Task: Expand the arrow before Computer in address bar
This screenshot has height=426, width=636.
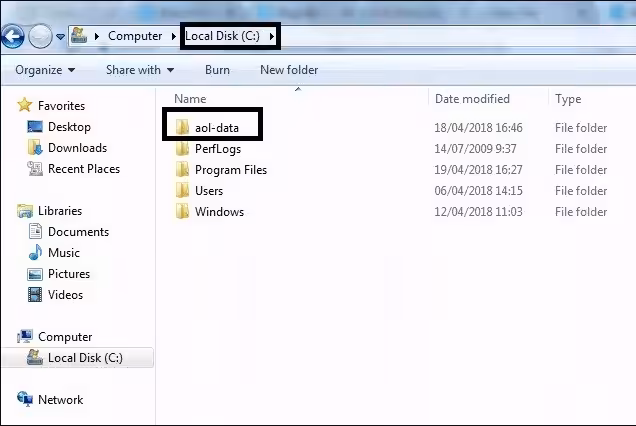Action: [97, 36]
